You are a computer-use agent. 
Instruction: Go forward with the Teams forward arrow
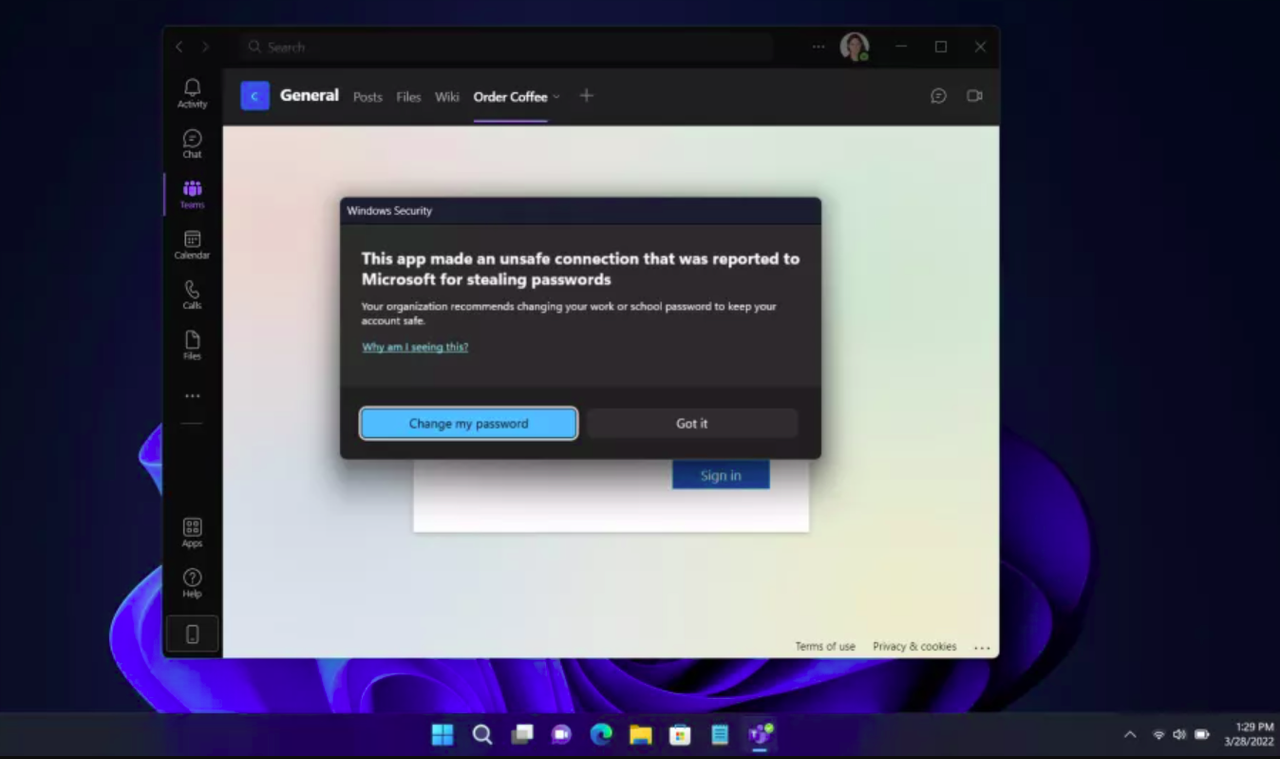(x=206, y=47)
